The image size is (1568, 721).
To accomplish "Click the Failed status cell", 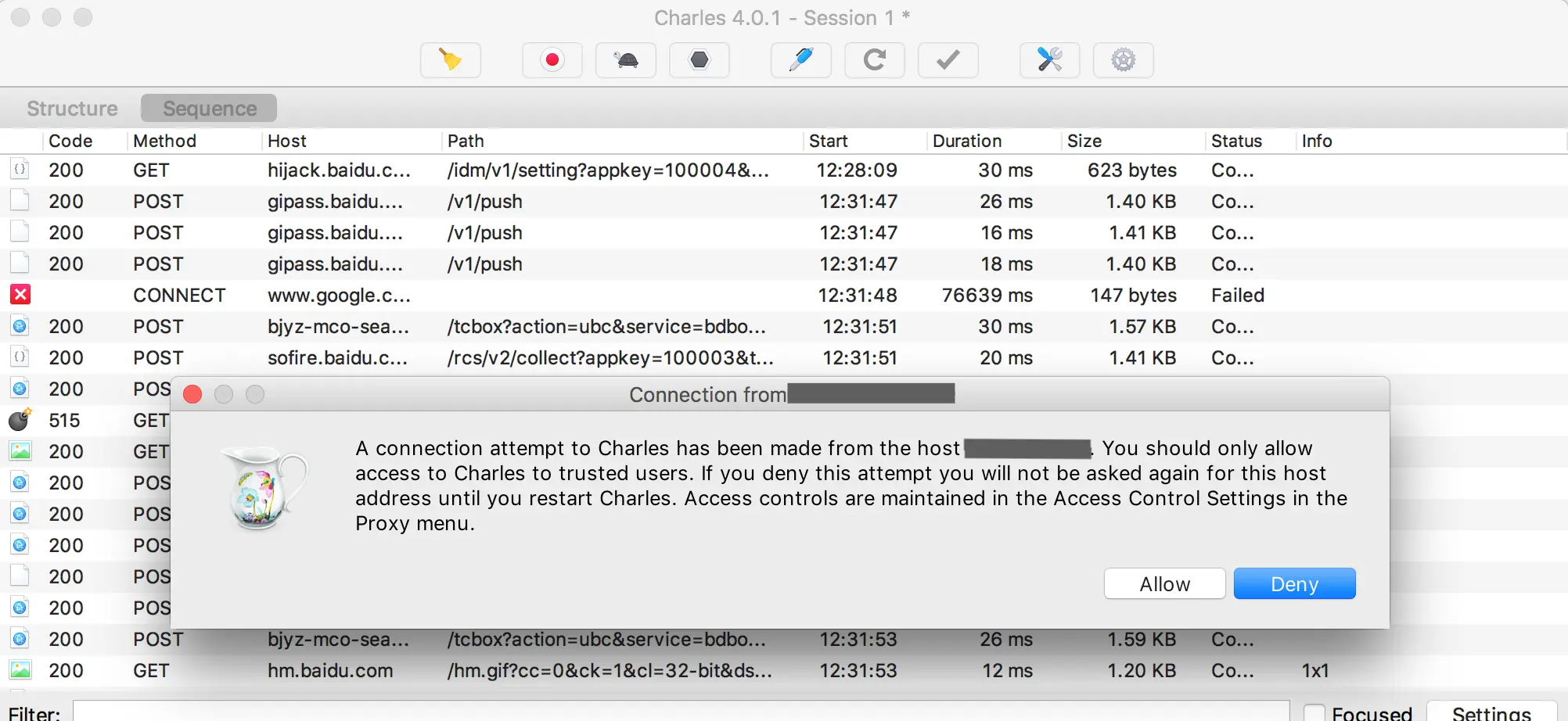I will pyautogui.click(x=1238, y=295).
